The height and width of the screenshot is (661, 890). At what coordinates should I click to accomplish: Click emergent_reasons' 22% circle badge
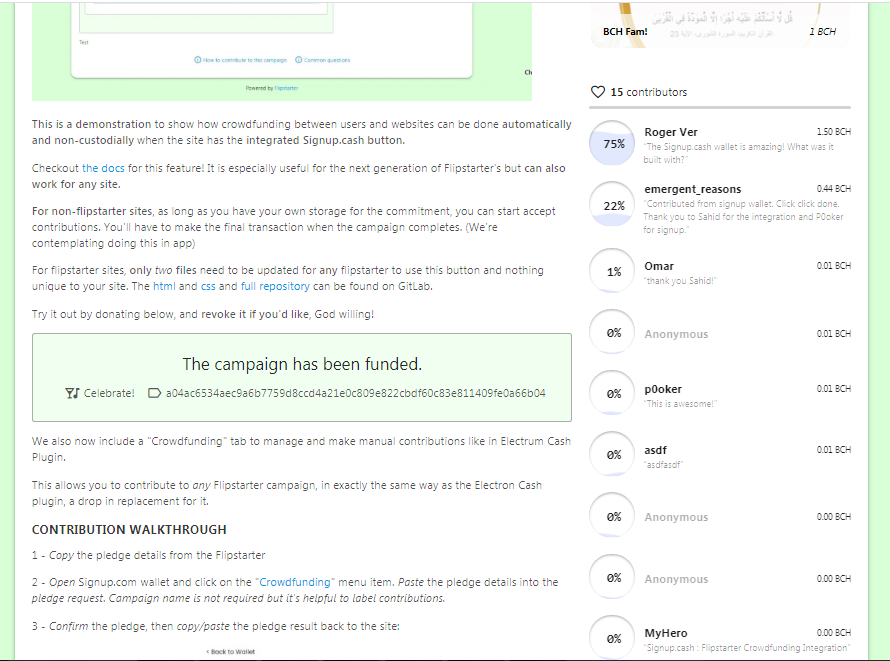tap(612, 204)
